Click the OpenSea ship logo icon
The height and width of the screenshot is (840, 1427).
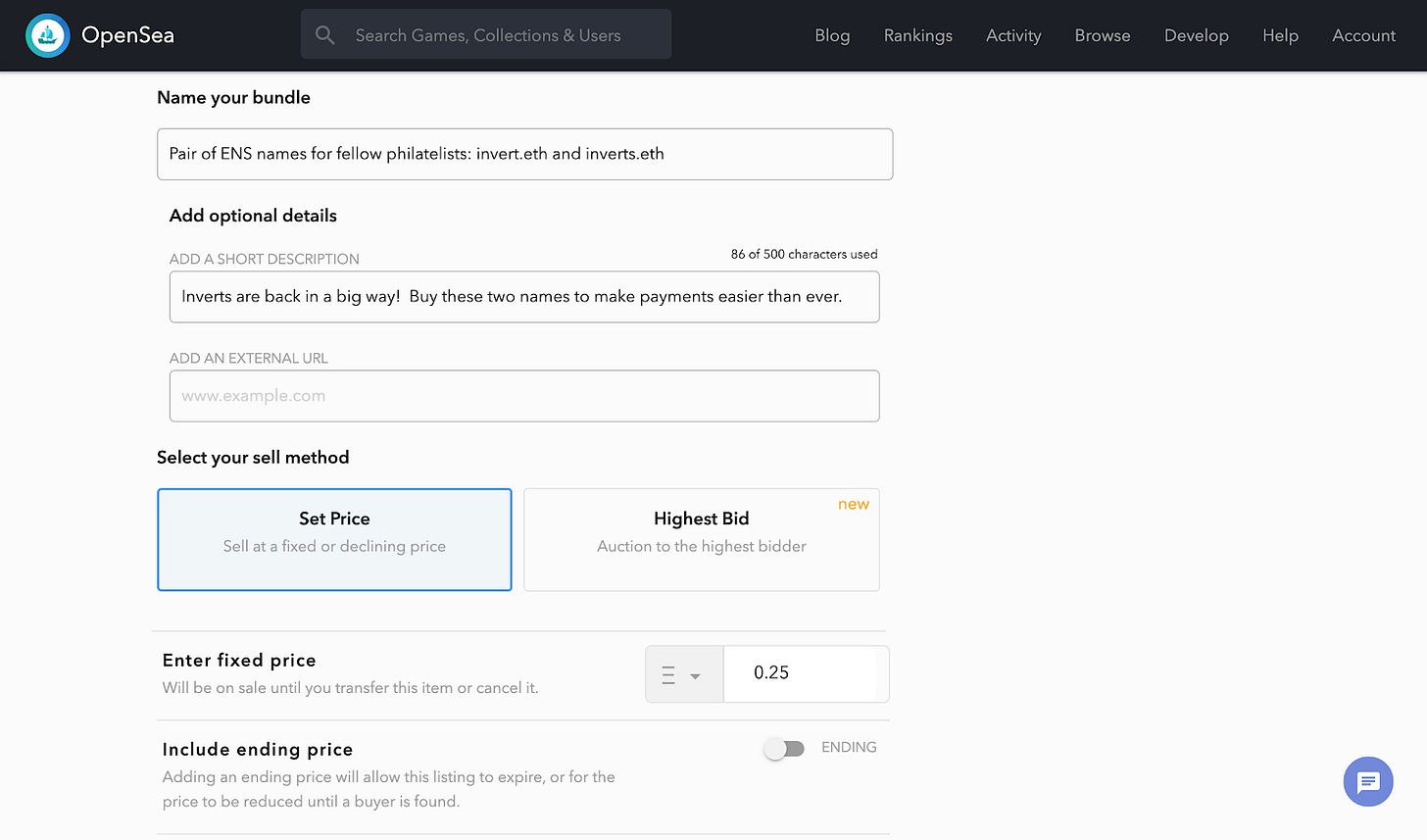(x=47, y=35)
